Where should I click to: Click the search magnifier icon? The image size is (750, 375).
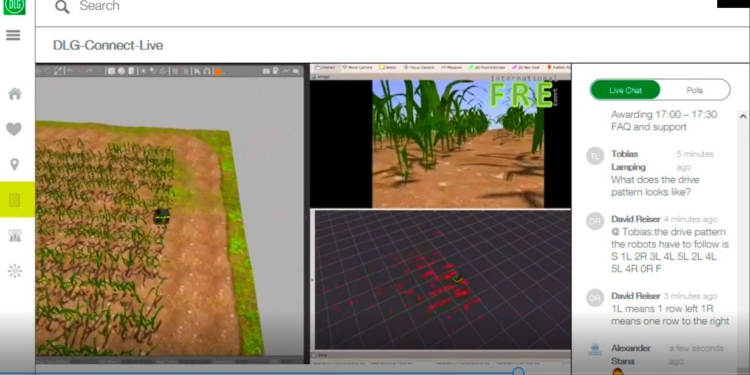click(62, 7)
